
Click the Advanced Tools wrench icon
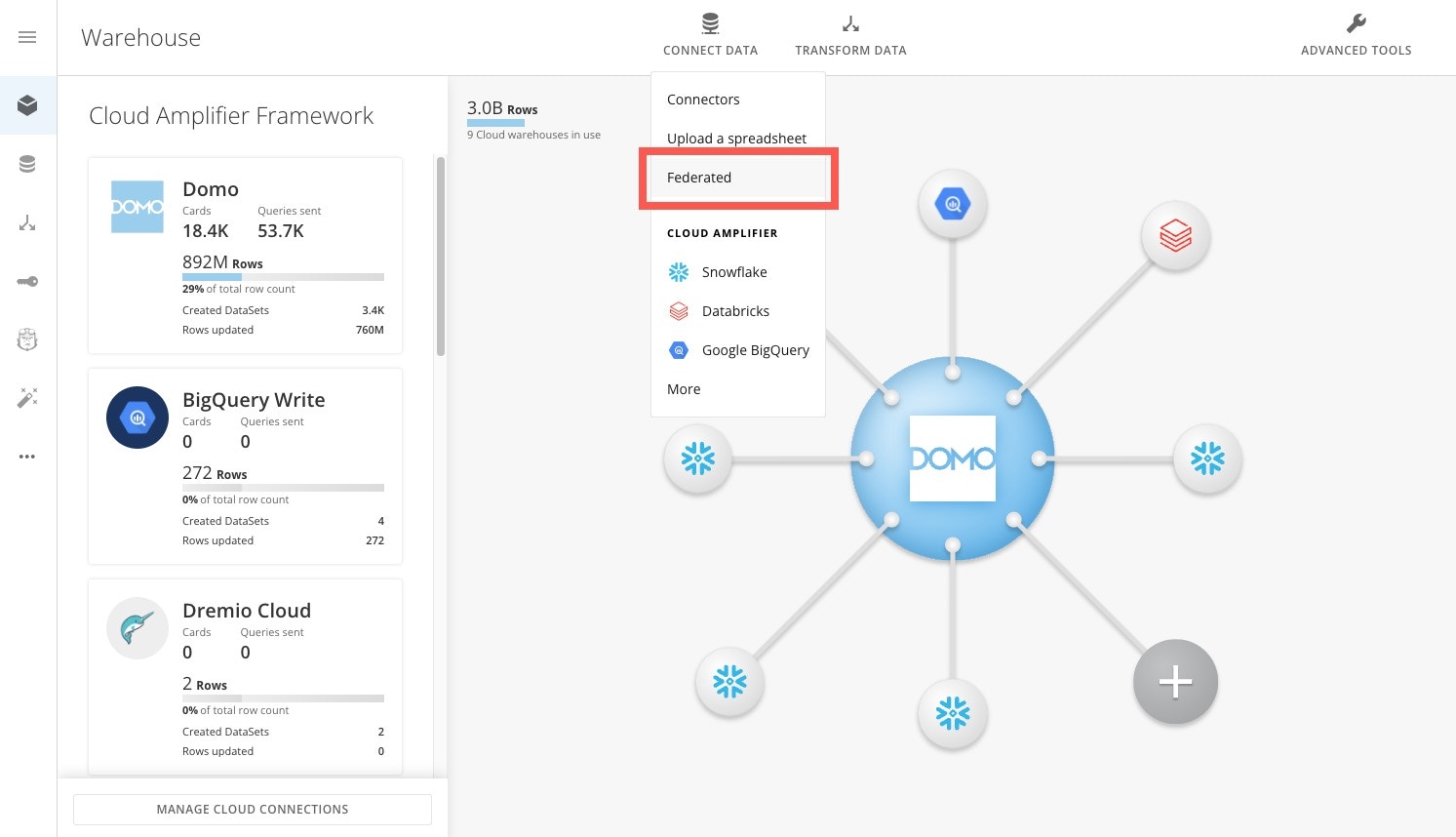coord(1356,23)
